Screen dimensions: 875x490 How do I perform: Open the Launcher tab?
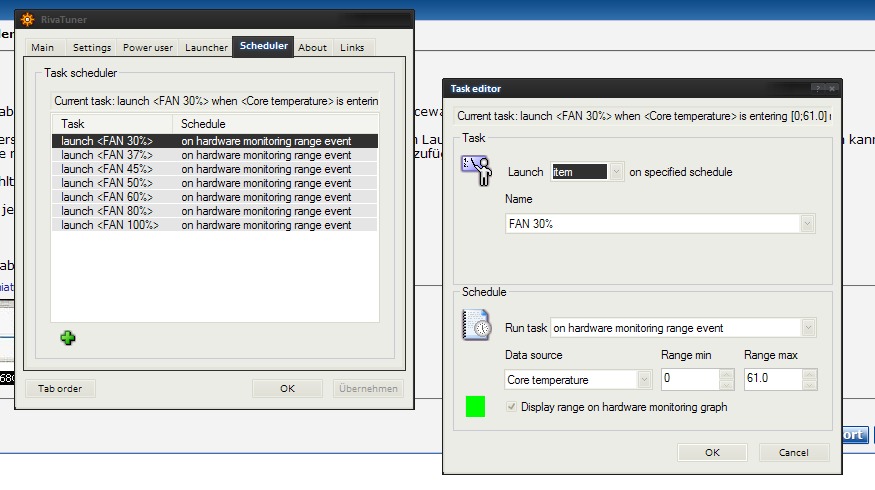click(x=206, y=47)
